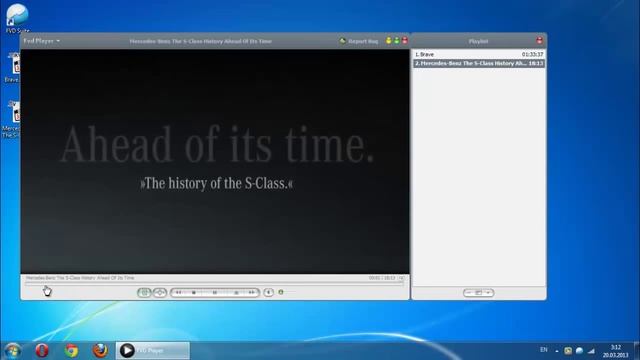Viewport: 640px width, 360px height.
Task: Click the yellow tray notification icon
Action: (568, 351)
